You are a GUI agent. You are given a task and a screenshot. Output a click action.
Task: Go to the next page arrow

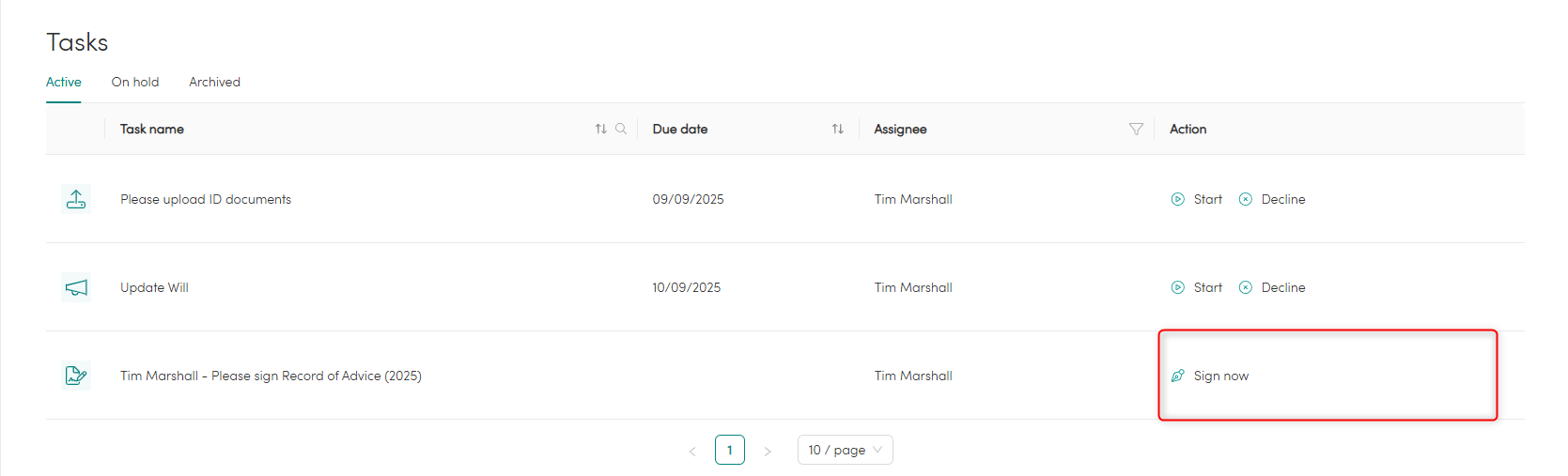[768, 451]
